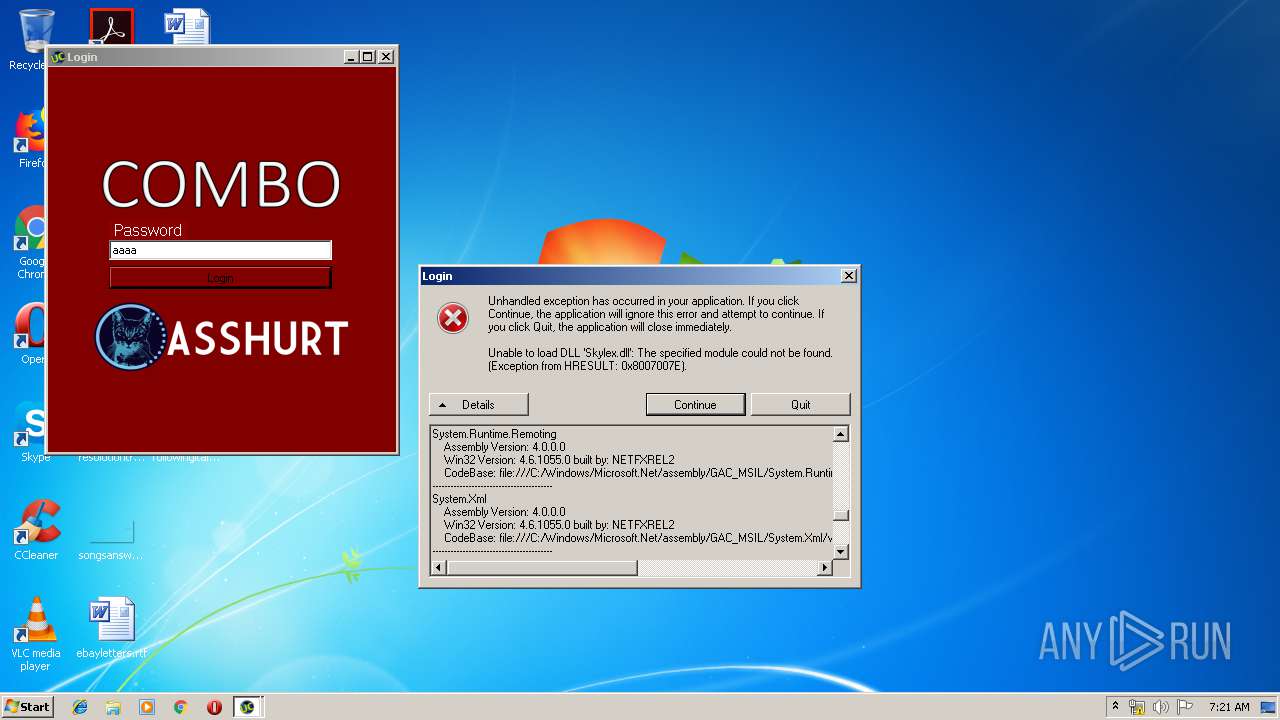Open media player taskbar icon
Screen dimensions: 1280x720
click(147, 707)
